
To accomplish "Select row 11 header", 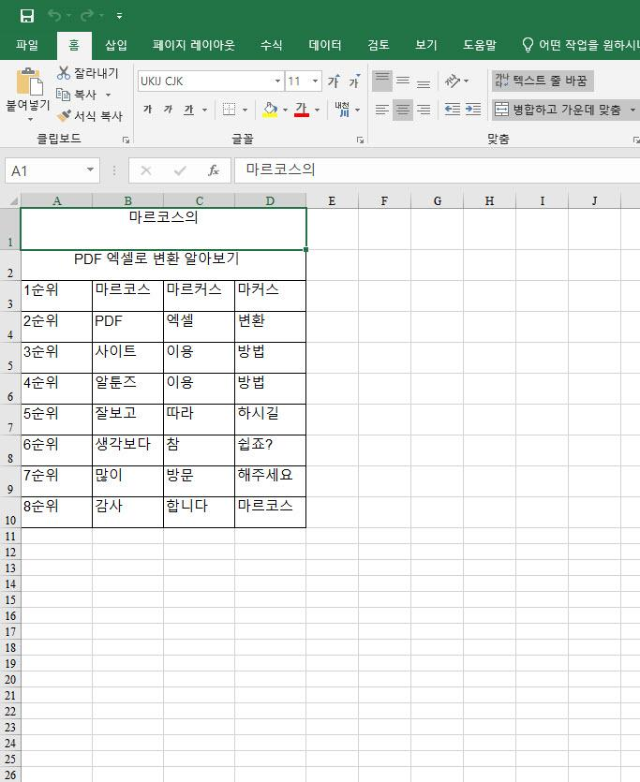I will click(x=10, y=536).
